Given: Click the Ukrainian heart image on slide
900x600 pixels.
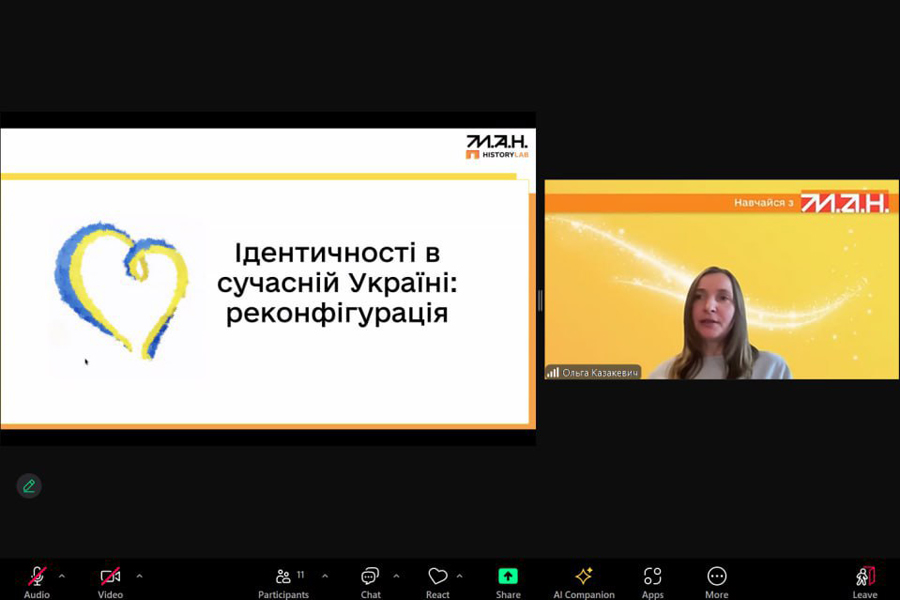Looking at the screenshot, I should coord(122,290).
